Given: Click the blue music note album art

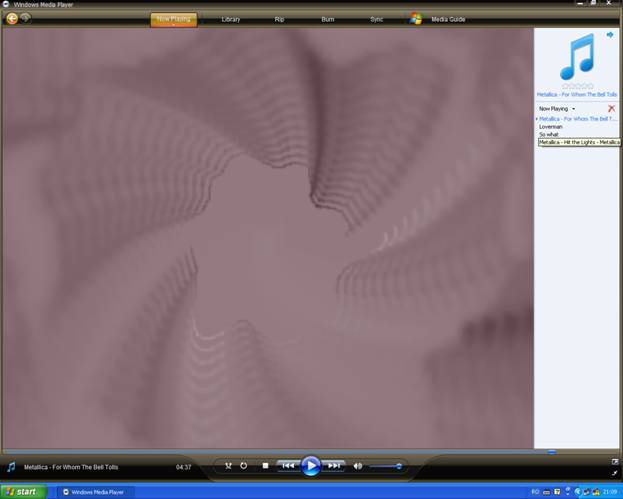Looking at the screenshot, I should [577, 56].
